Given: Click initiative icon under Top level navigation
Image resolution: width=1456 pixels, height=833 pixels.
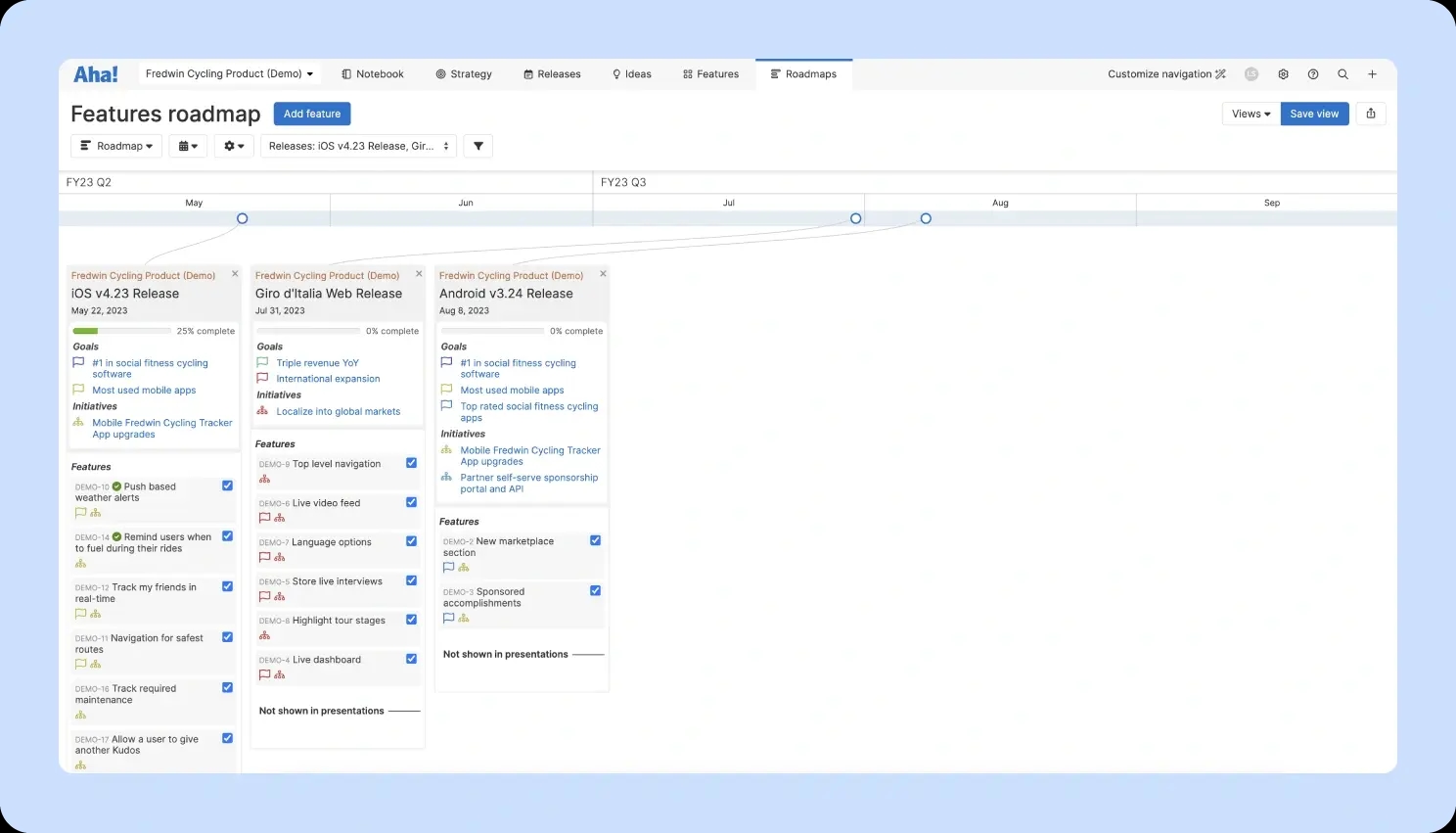Looking at the screenshot, I should coord(264,479).
